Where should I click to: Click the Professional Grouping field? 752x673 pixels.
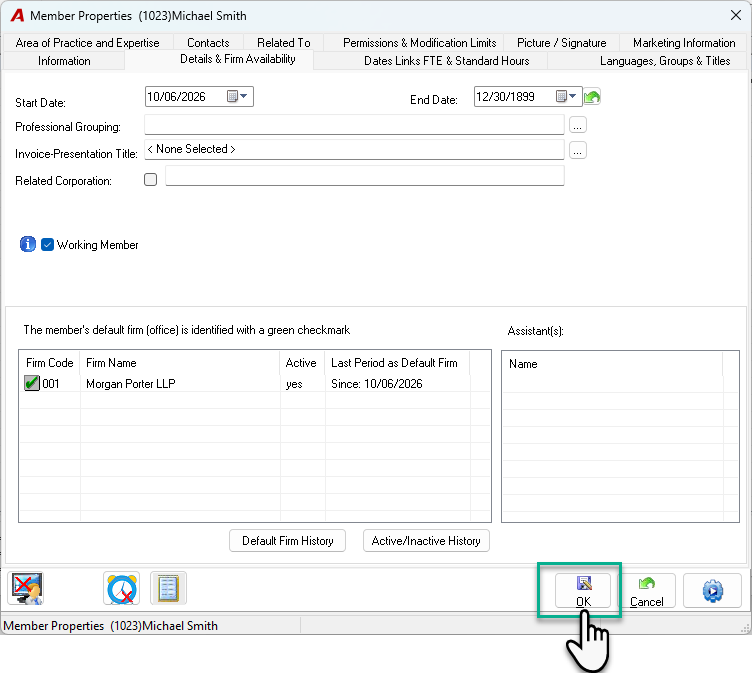(x=354, y=125)
